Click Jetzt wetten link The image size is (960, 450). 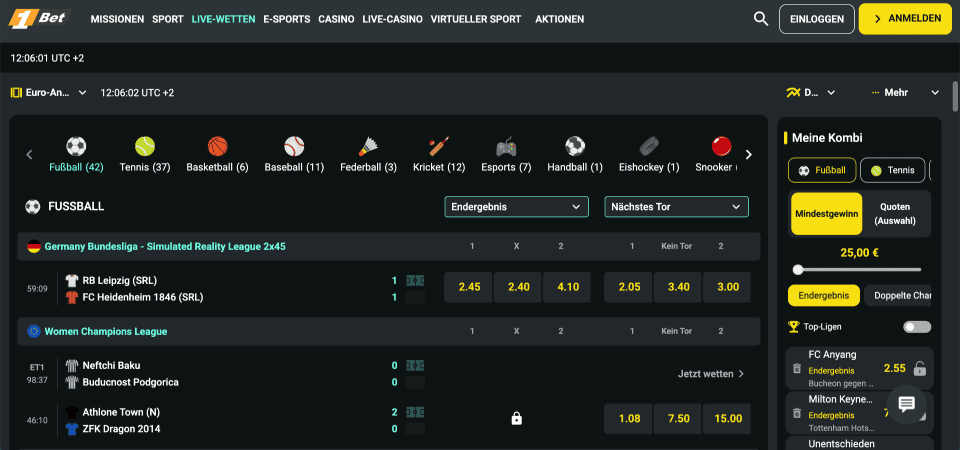[711, 373]
